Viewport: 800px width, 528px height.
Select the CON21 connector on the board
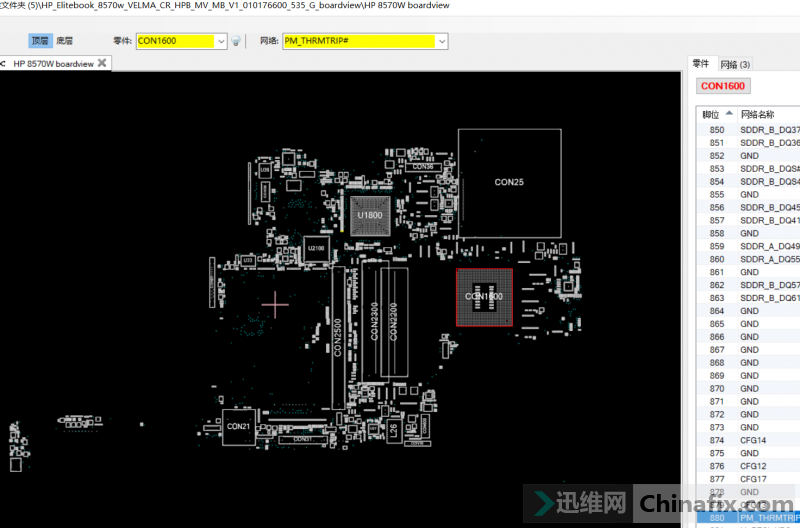pyautogui.click(x=238, y=426)
